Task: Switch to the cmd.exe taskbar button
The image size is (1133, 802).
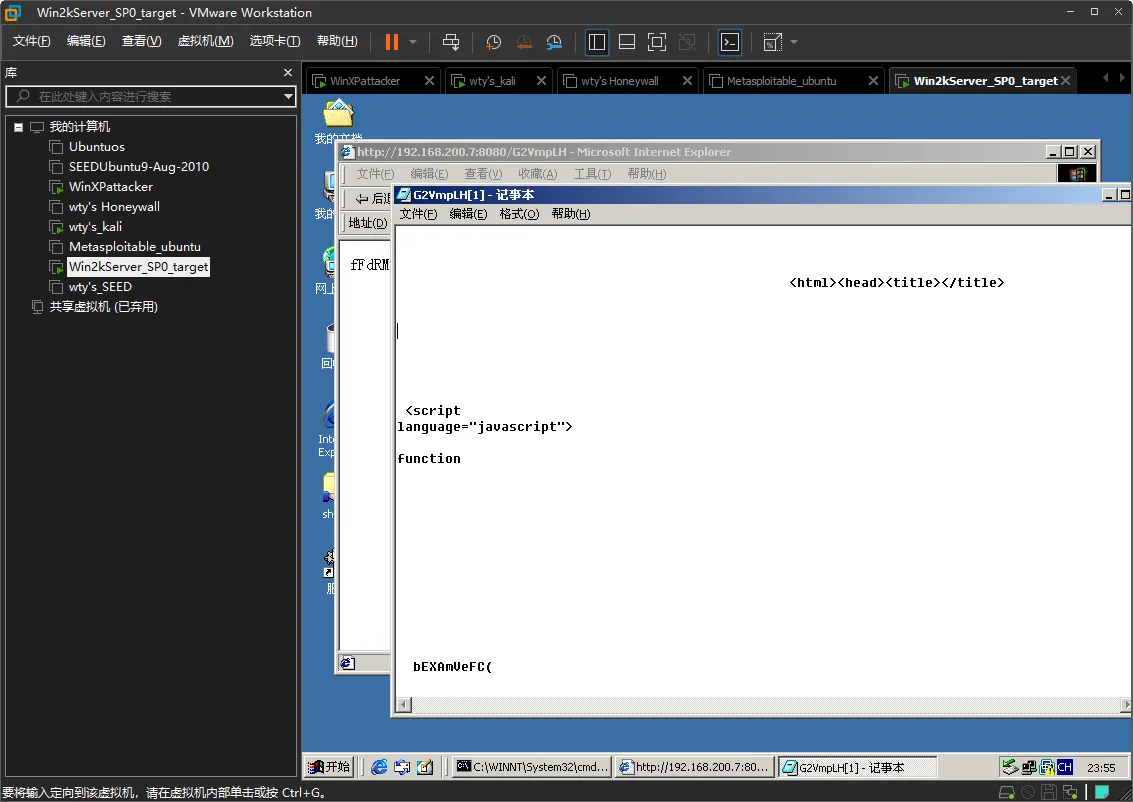Action: coord(533,767)
